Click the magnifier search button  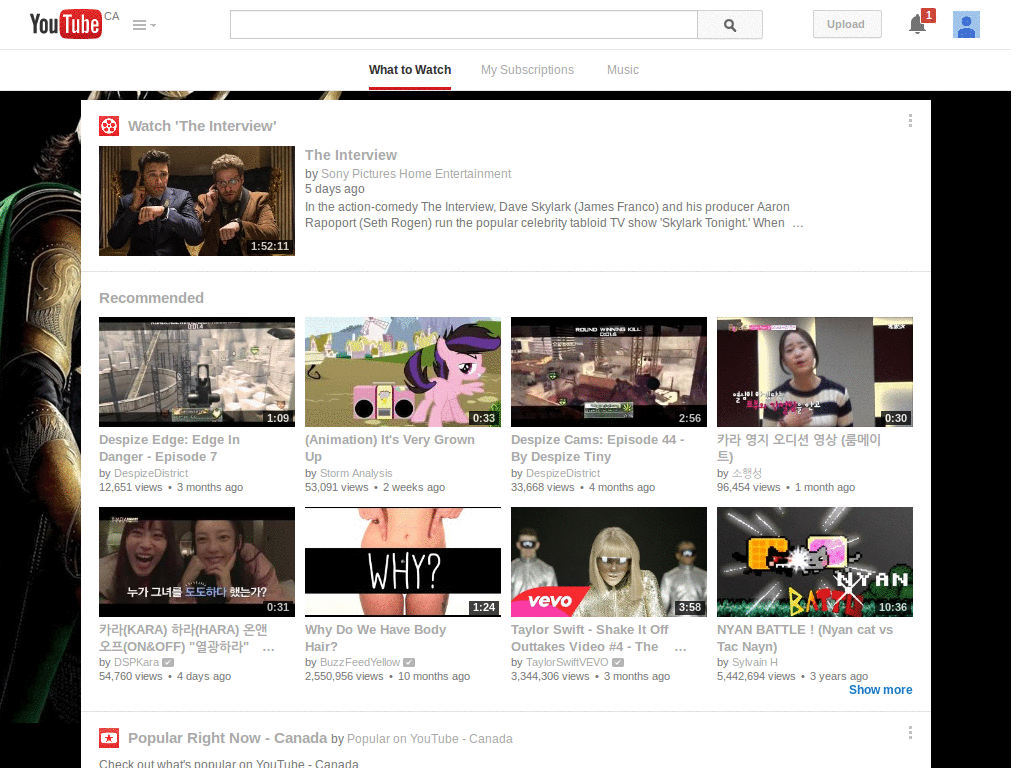click(730, 25)
